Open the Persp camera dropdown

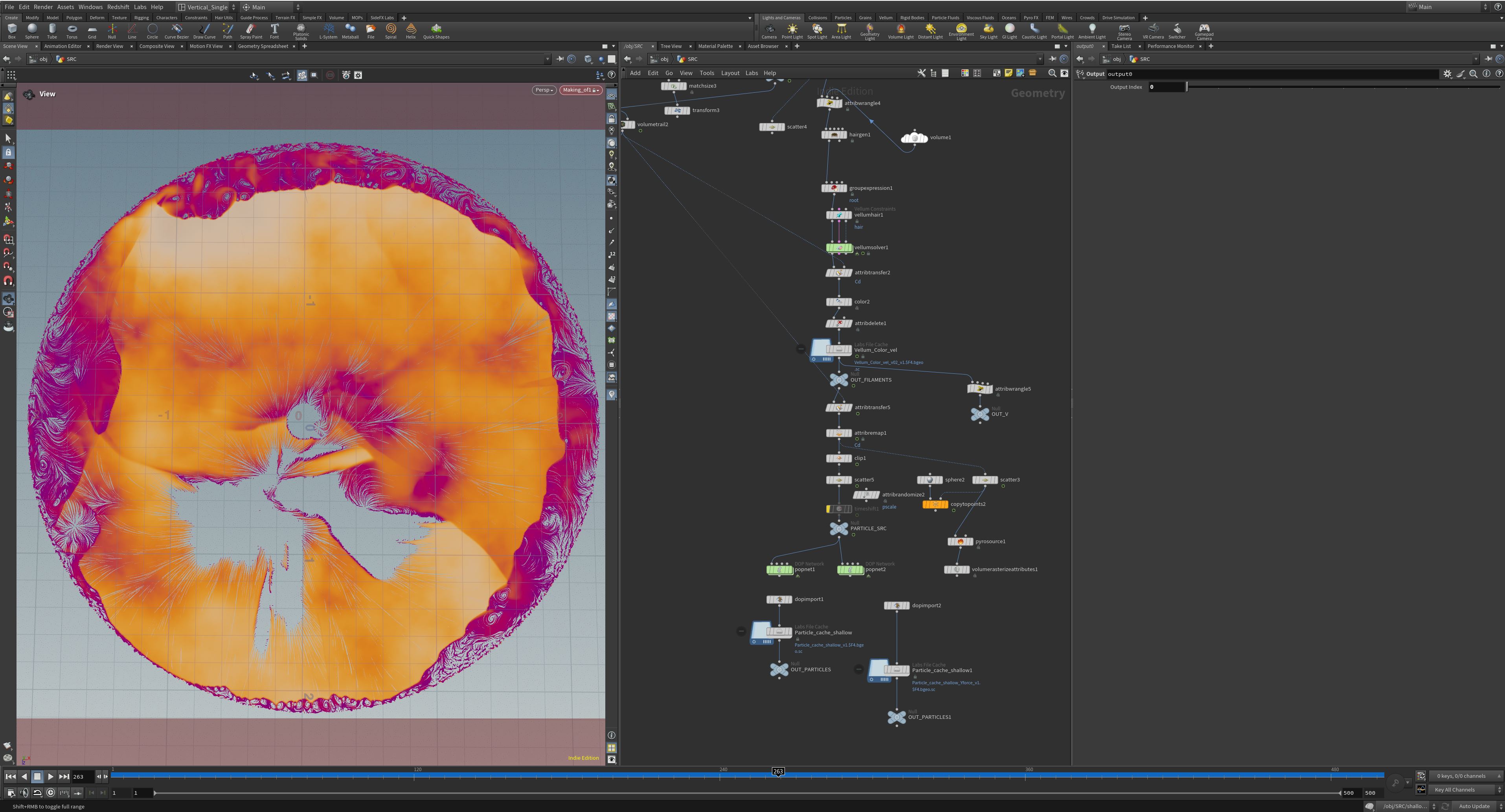click(544, 90)
